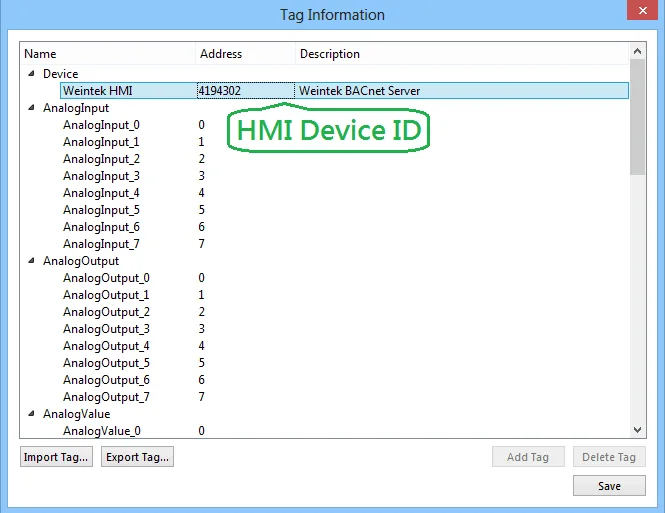Select AnalogInput_2 tag
This screenshot has width=665, height=513.
(101, 159)
